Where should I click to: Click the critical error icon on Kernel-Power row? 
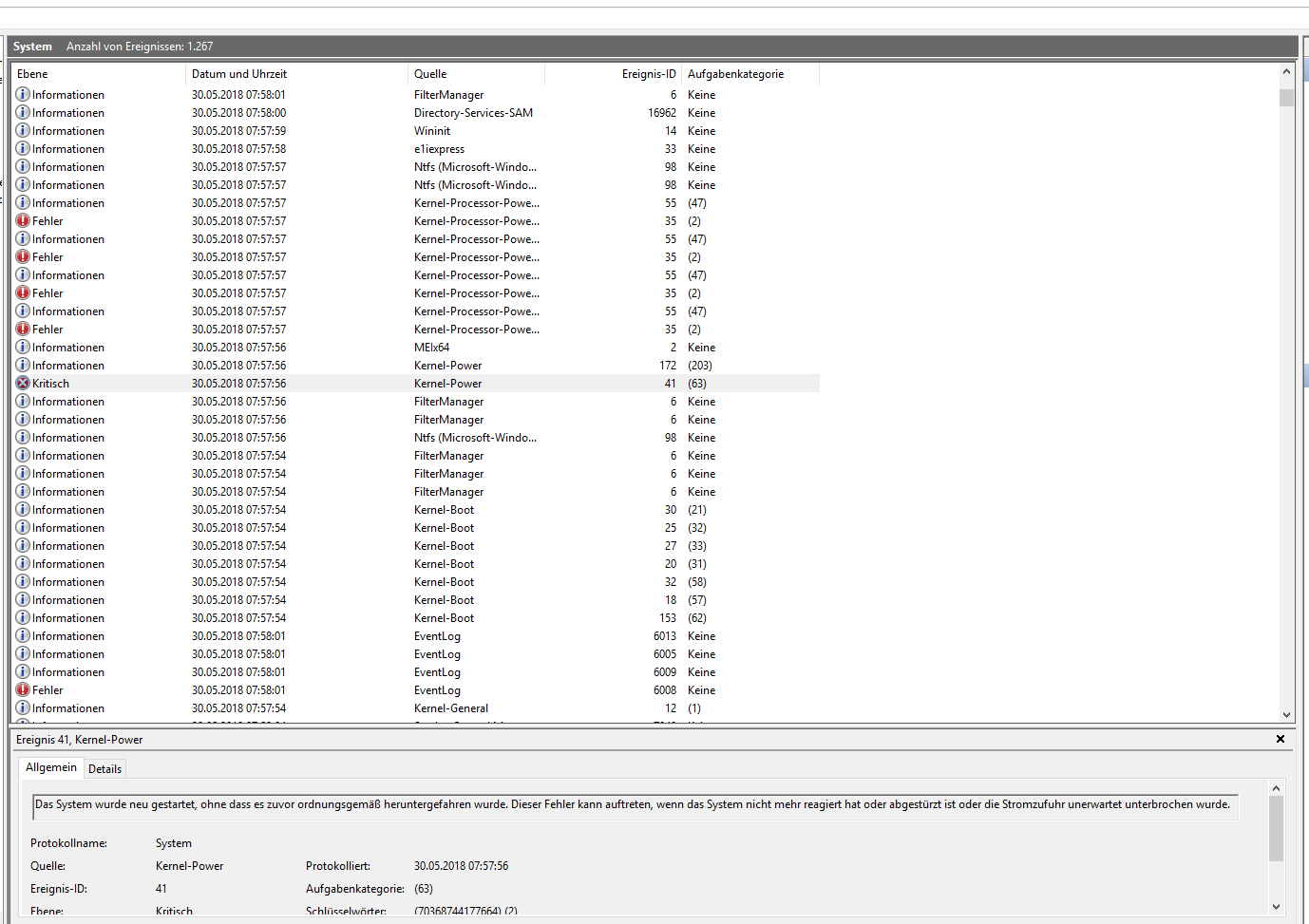point(22,383)
